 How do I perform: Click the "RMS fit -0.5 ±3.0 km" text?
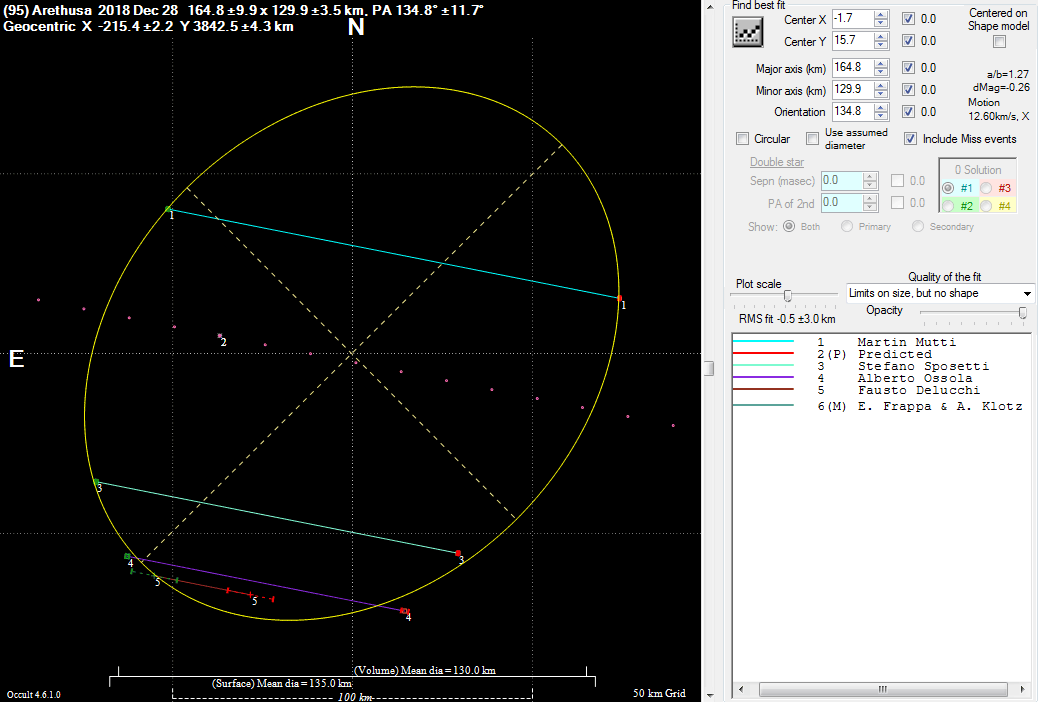pos(787,319)
